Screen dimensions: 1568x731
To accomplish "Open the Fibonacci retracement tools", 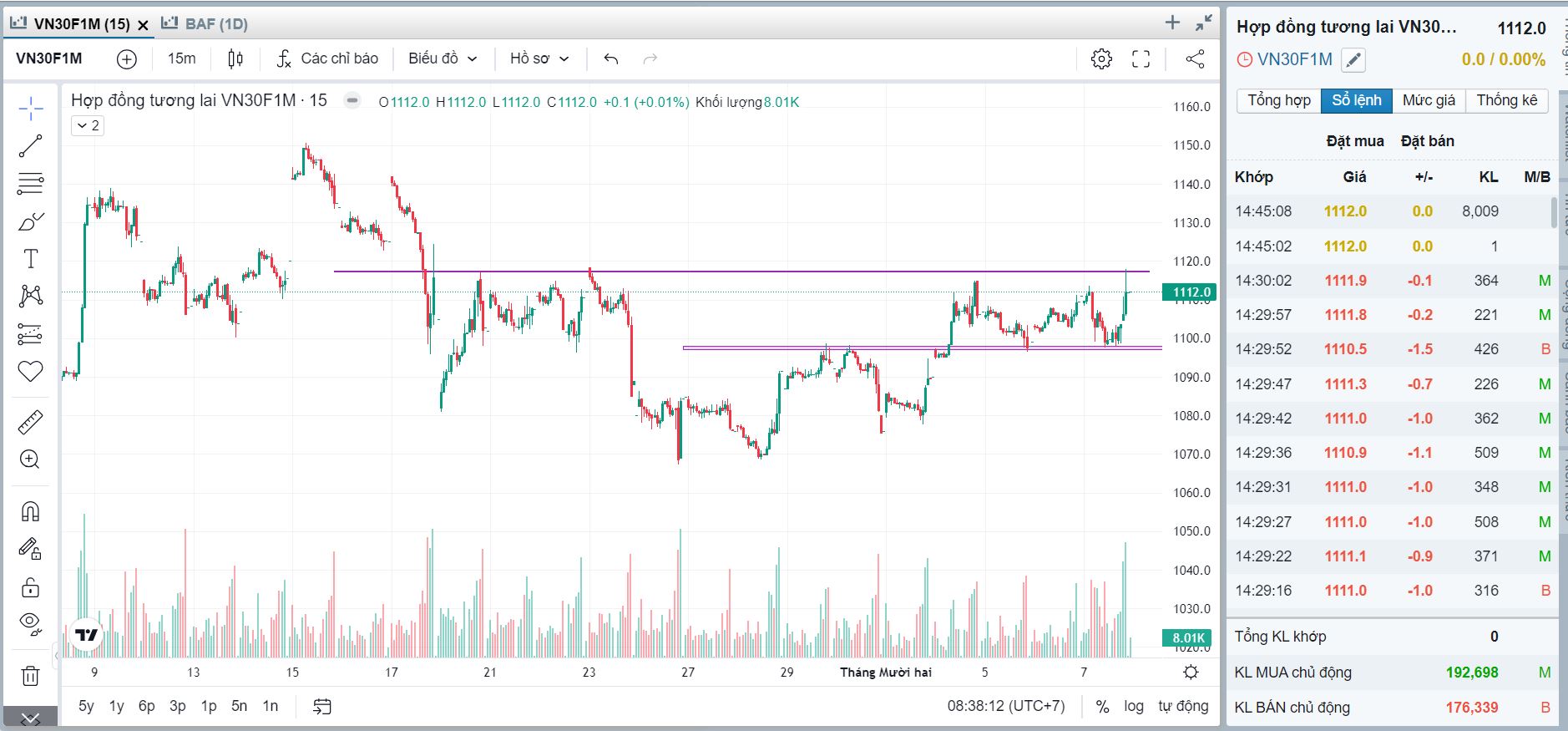I will pyautogui.click(x=31, y=183).
